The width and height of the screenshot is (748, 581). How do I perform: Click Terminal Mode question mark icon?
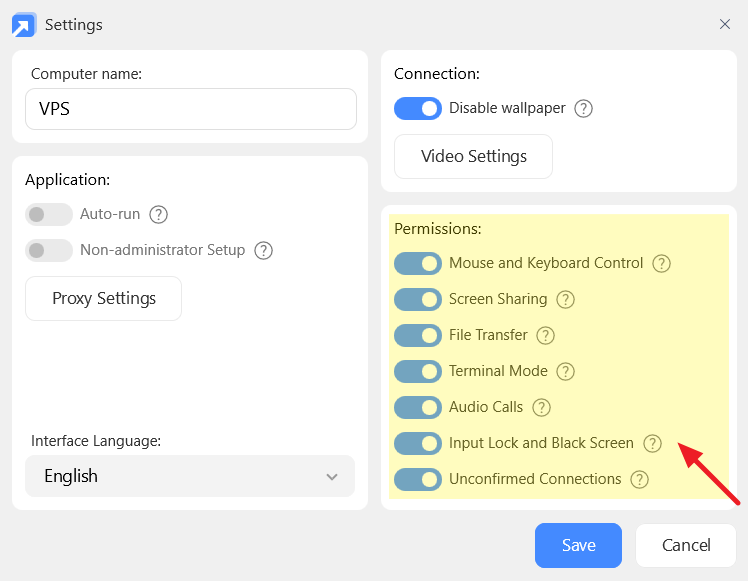pos(565,371)
